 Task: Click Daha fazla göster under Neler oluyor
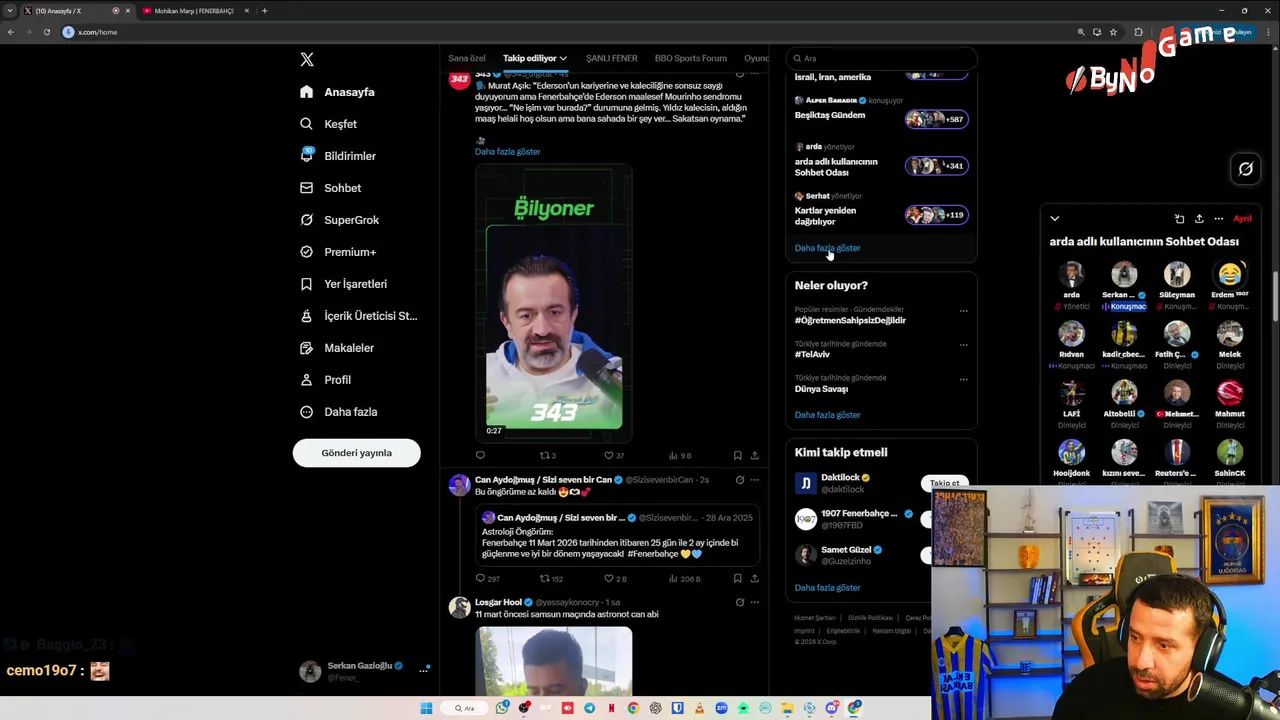click(827, 415)
